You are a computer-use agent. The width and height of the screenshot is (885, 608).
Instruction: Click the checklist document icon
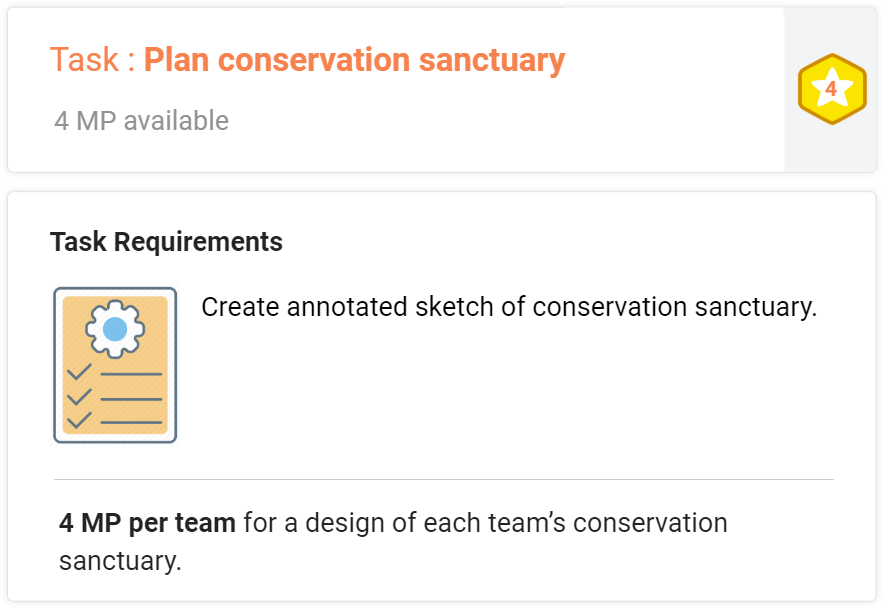115,365
